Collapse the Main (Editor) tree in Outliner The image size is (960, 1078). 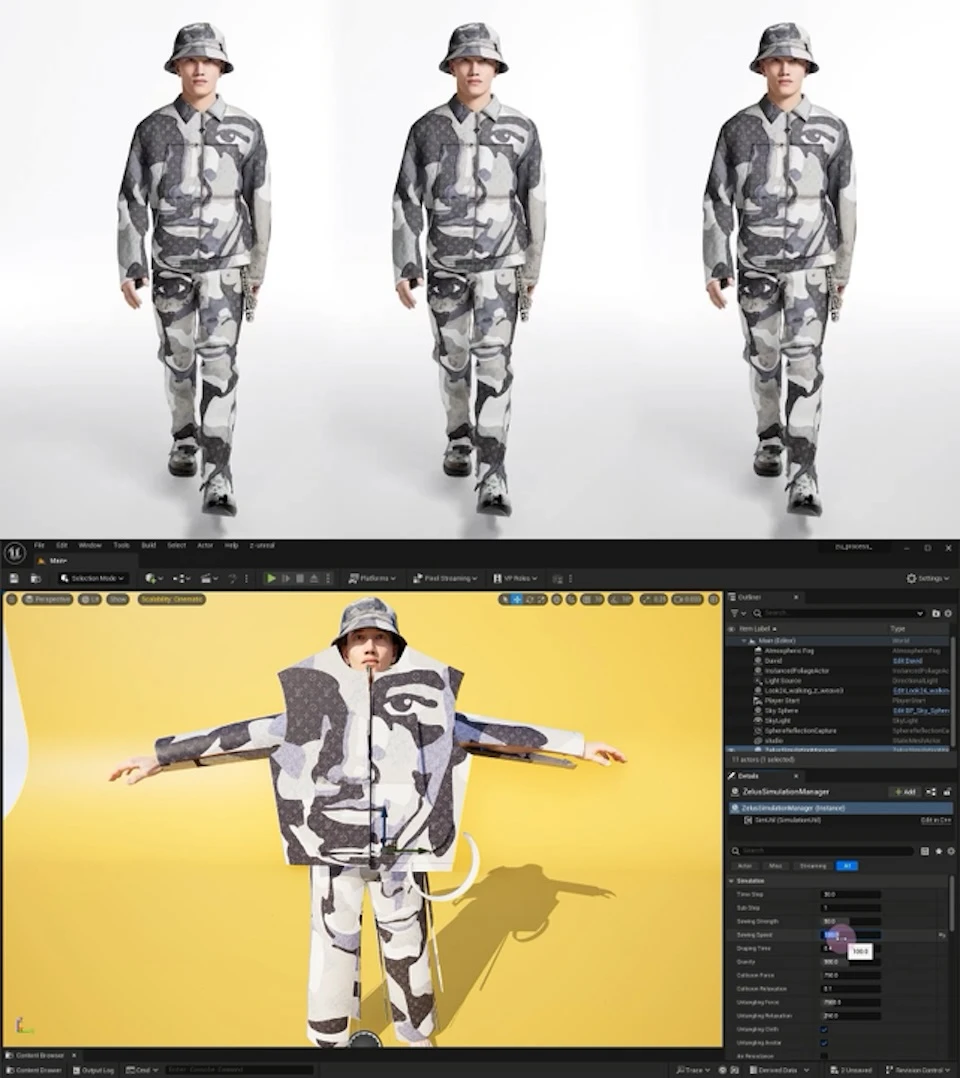coord(744,640)
